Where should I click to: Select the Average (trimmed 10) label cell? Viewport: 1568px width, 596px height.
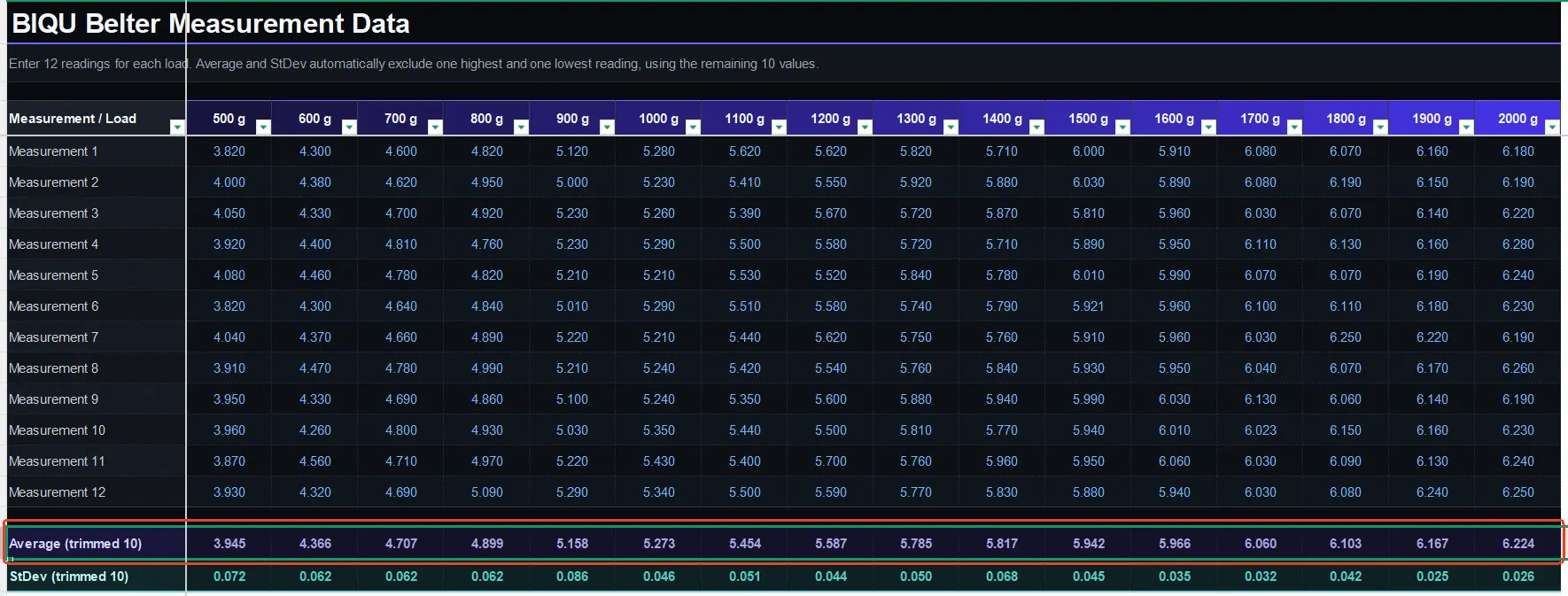tap(97, 544)
